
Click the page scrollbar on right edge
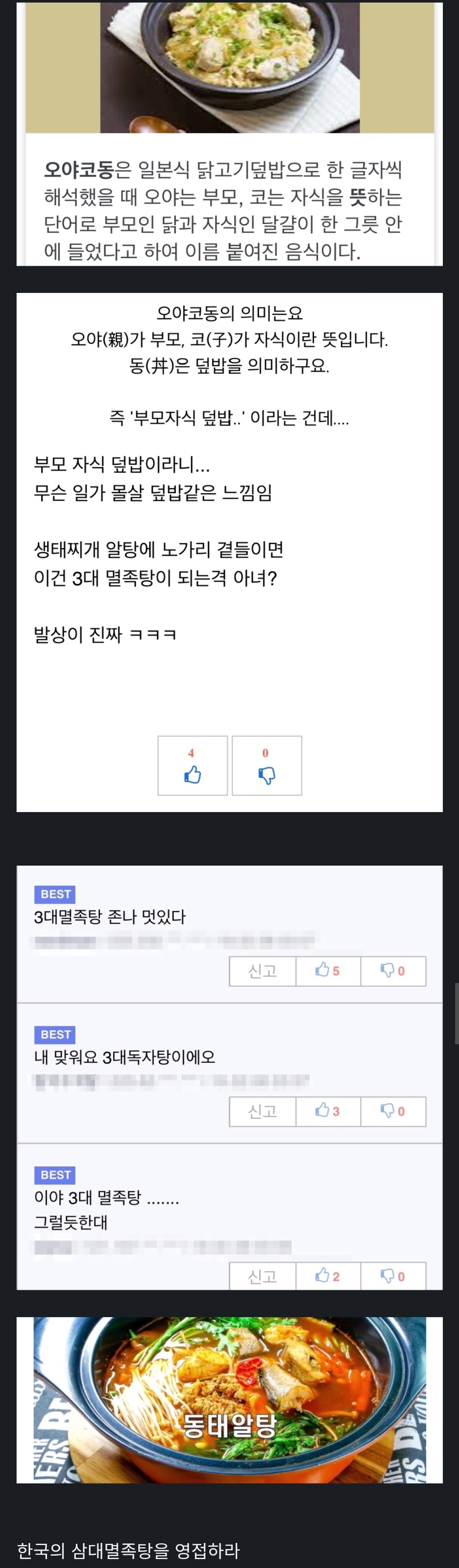456,1013
